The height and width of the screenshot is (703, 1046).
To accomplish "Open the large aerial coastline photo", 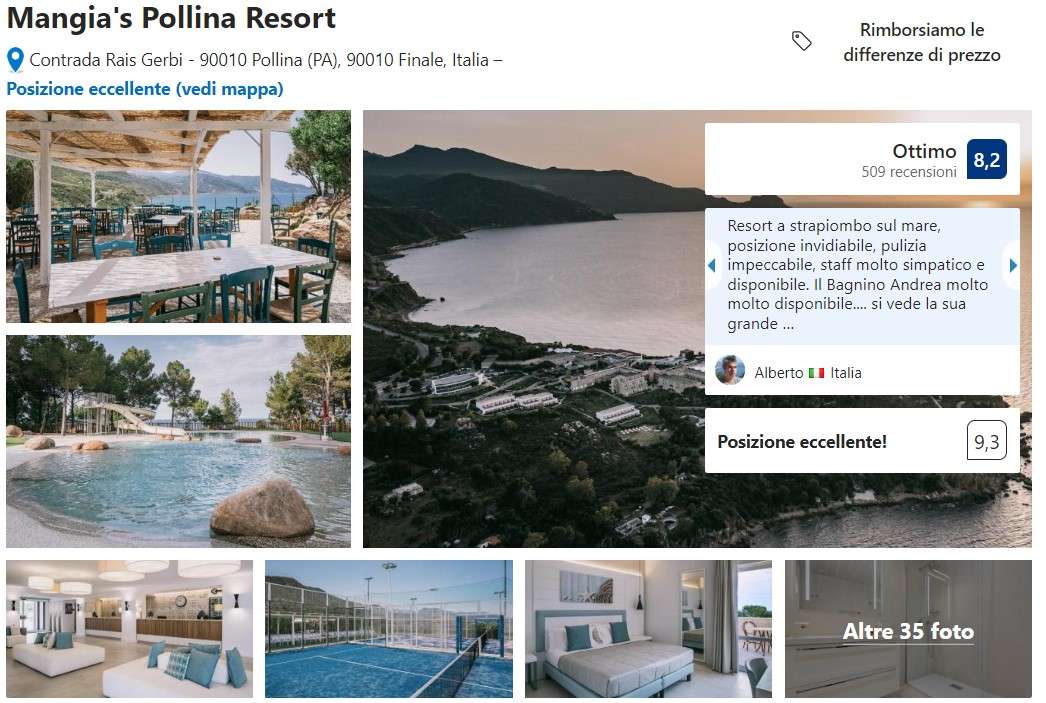I will pos(534,329).
